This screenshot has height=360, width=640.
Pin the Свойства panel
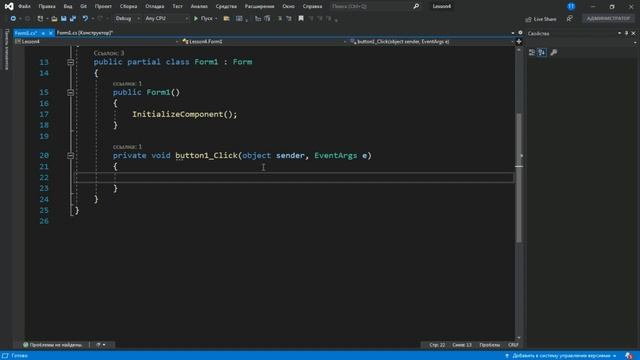(x=627, y=33)
